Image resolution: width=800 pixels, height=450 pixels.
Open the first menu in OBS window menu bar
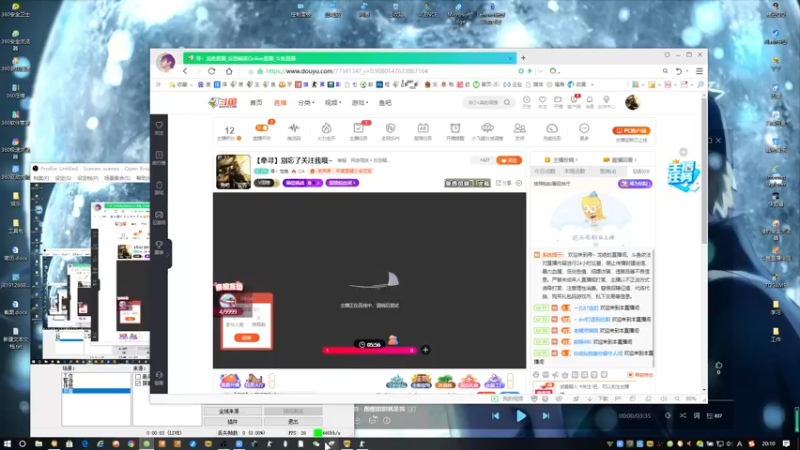[x=41, y=178]
